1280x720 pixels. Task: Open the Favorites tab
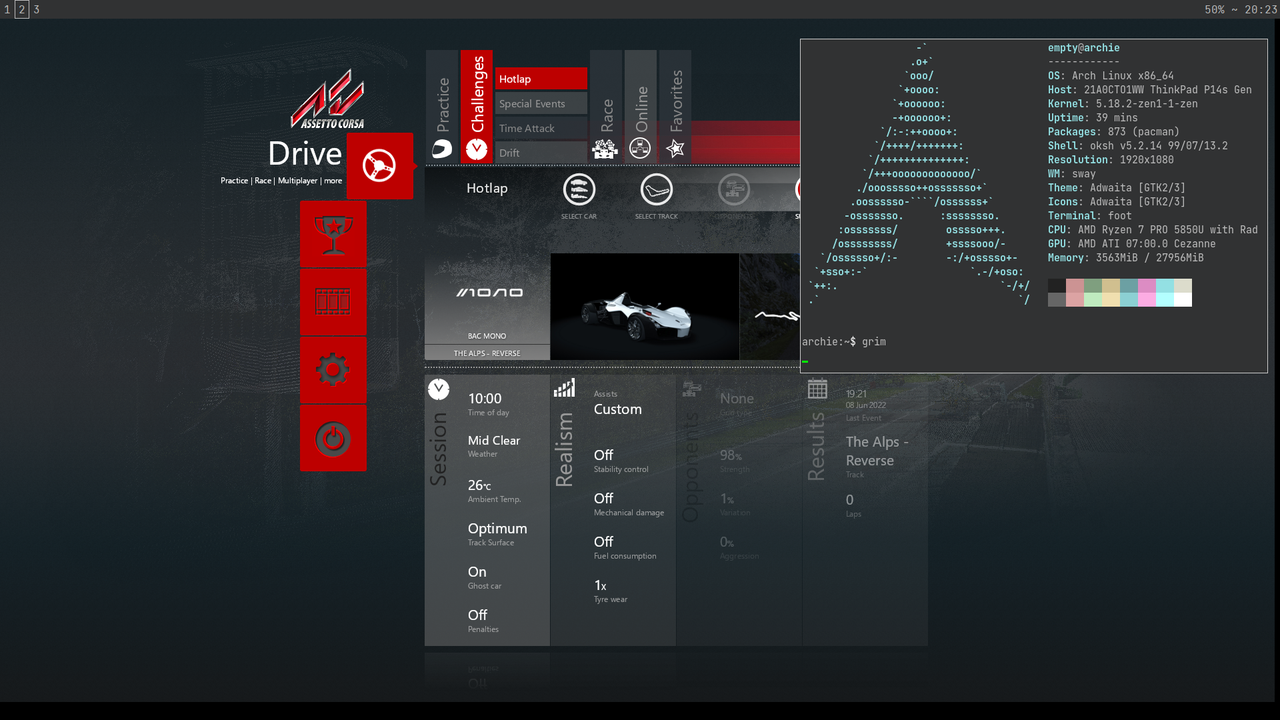click(x=675, y=105)
